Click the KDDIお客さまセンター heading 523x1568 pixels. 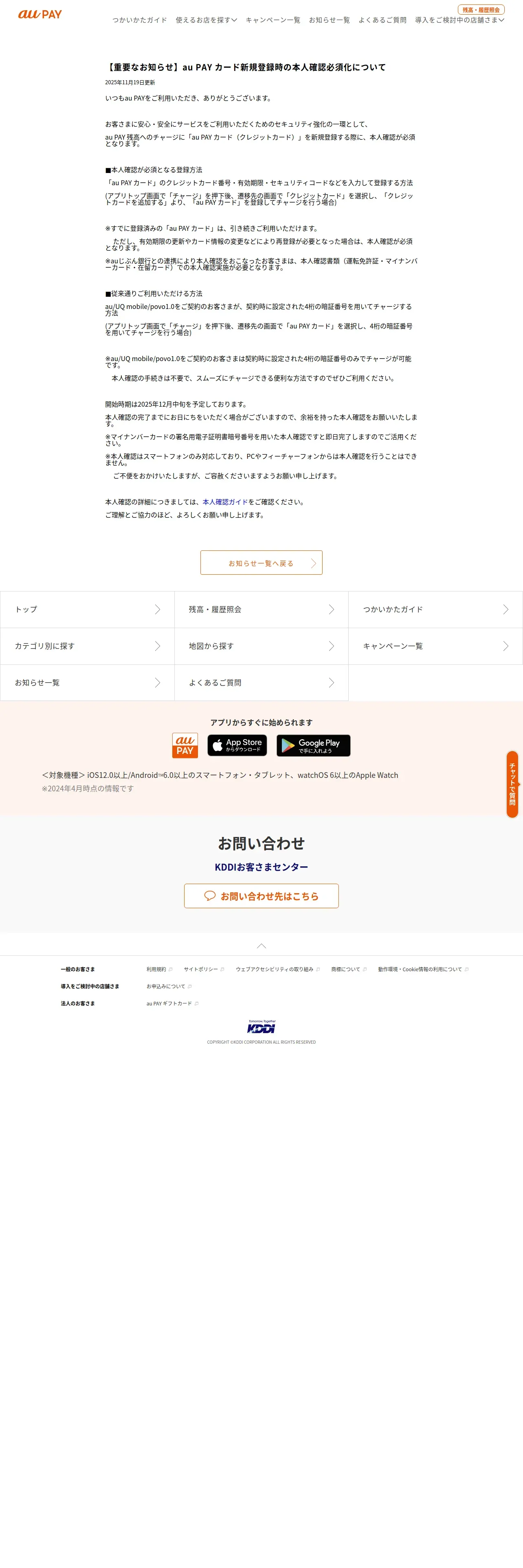(x=261, y=867)
